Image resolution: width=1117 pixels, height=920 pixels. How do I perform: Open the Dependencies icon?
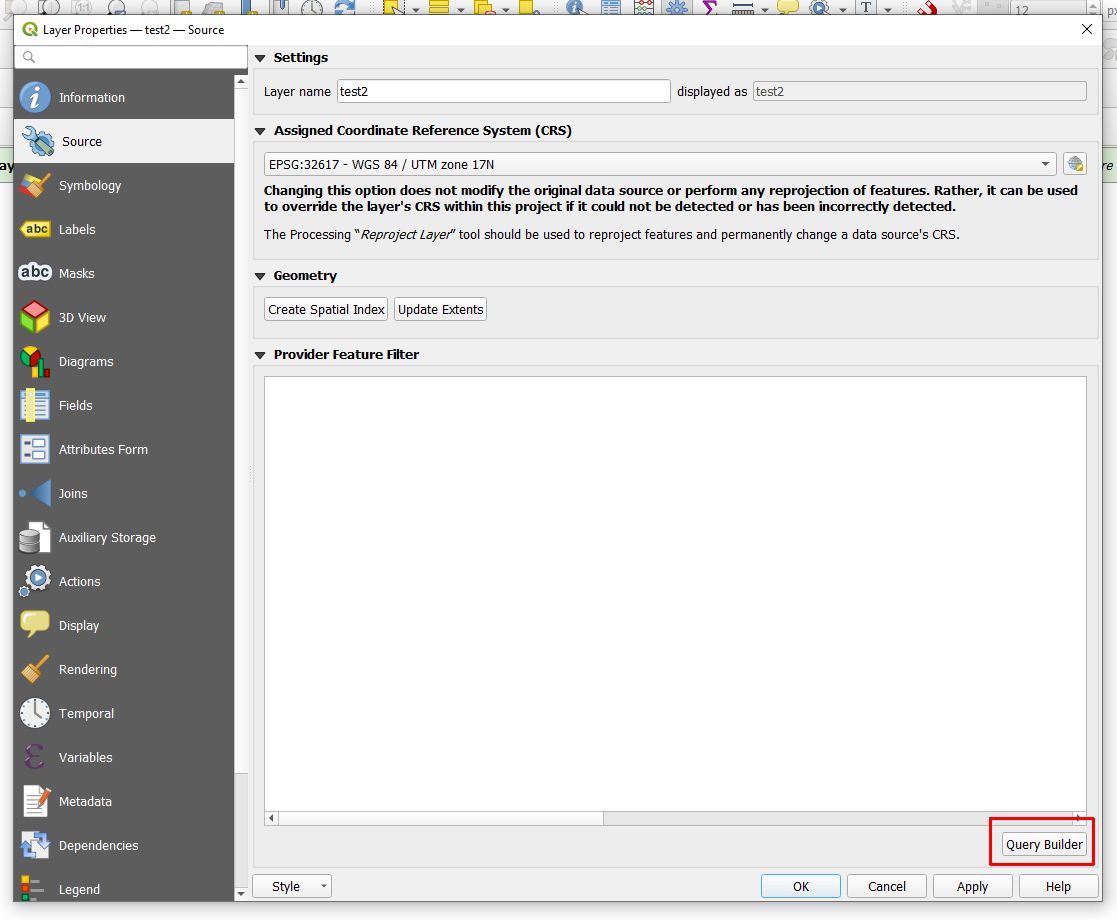click(35, 845)
